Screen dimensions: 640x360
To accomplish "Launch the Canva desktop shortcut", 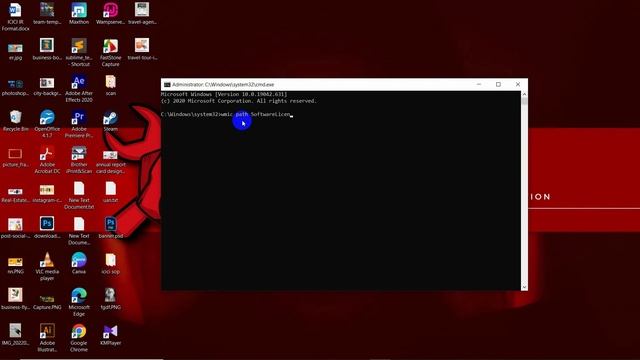I will coord(79,260).
